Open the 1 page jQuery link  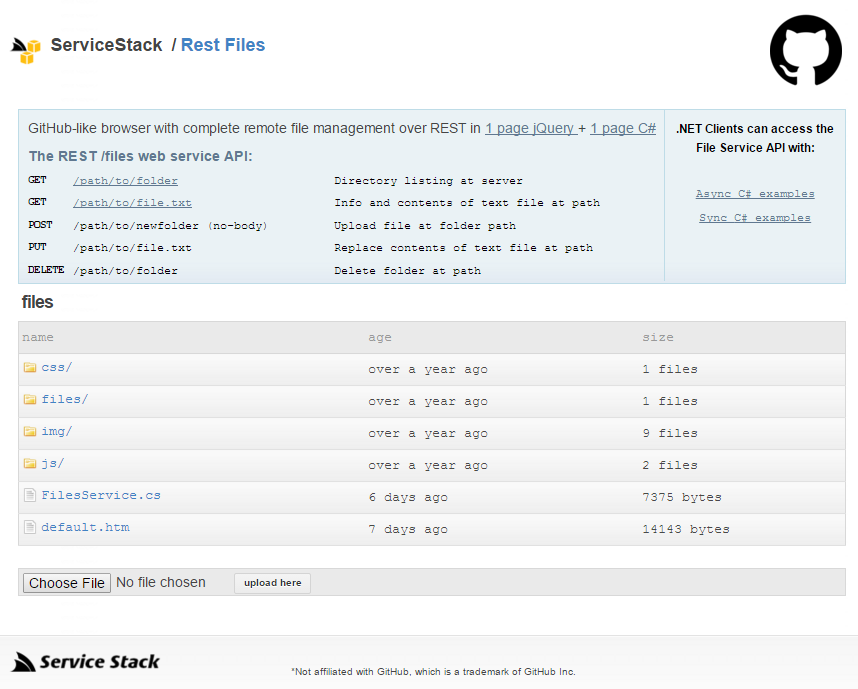click(x=531, y=128)
